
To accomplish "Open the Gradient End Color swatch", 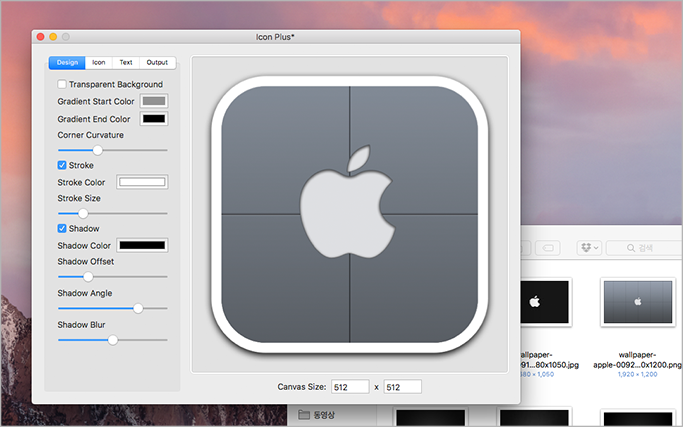I will [x=154, y=119].
